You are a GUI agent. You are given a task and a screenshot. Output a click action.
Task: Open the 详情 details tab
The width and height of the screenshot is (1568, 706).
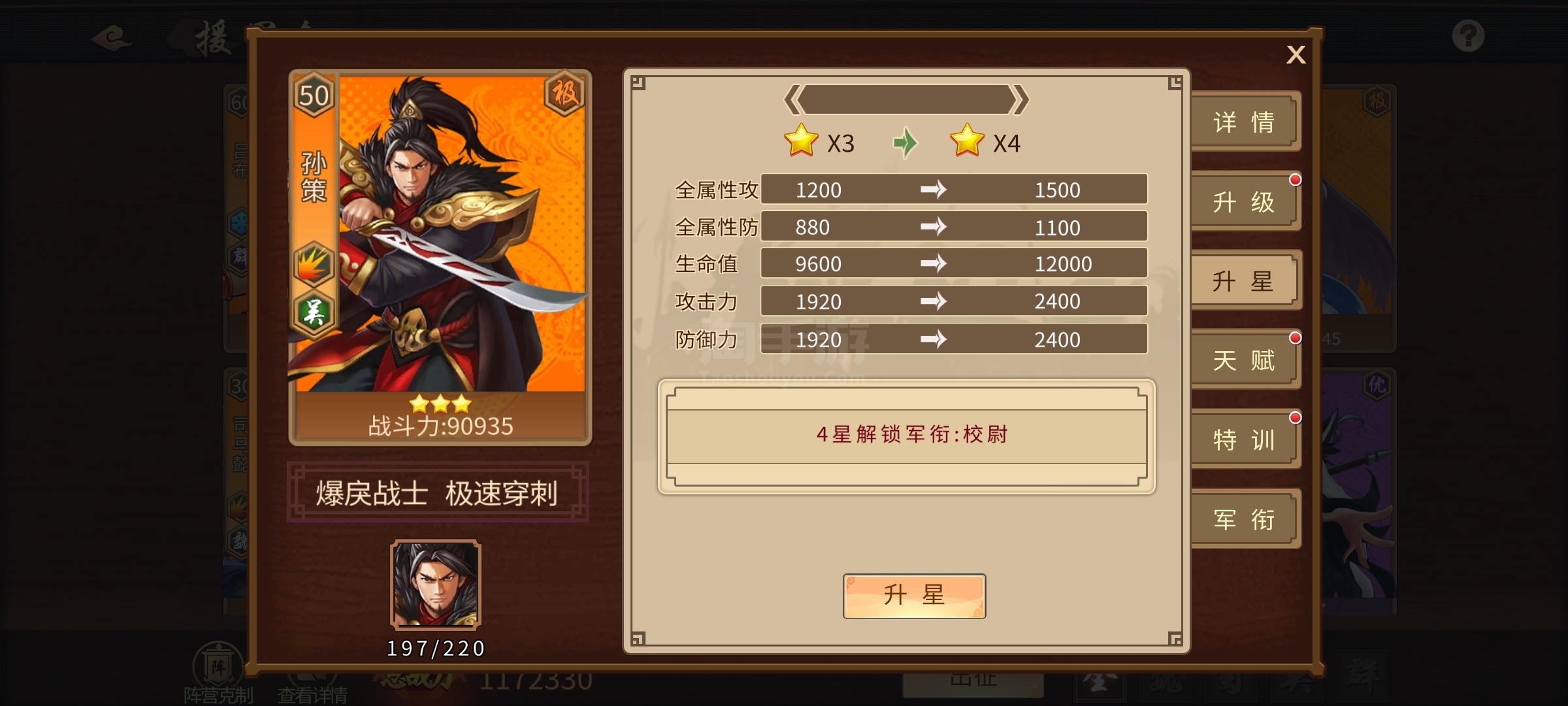pyautogui.click(x=1245, y=122)
